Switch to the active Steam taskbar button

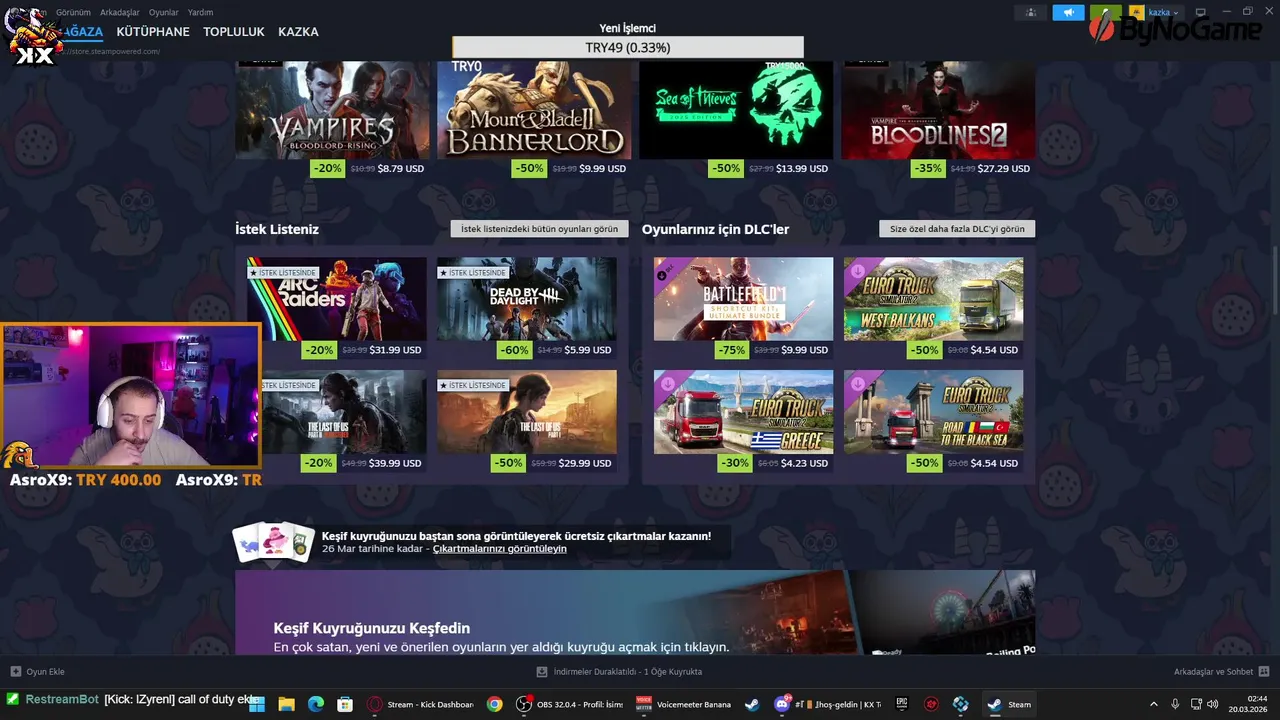1008,704
